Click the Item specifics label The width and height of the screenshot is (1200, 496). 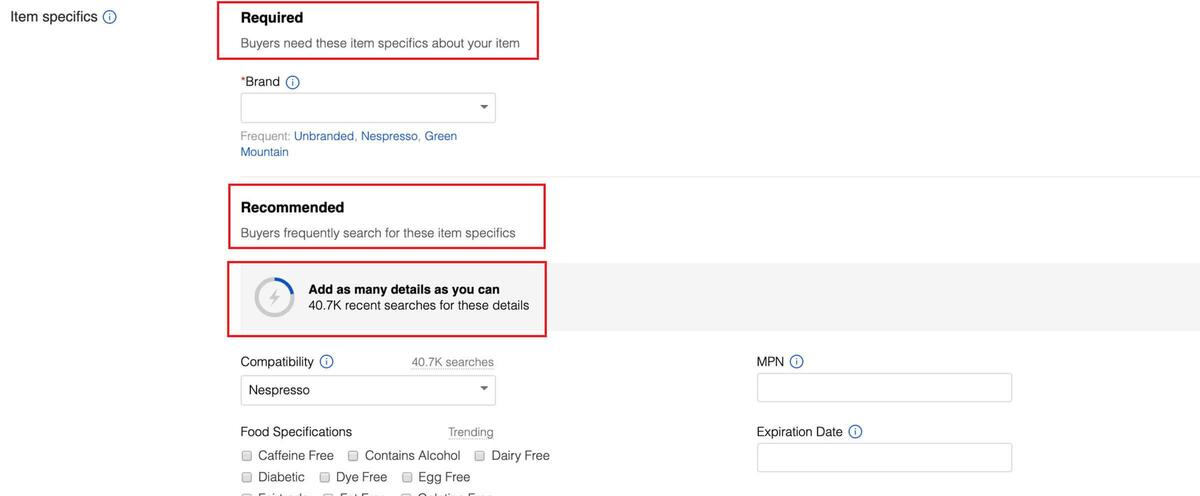click(x=54, y=17)
